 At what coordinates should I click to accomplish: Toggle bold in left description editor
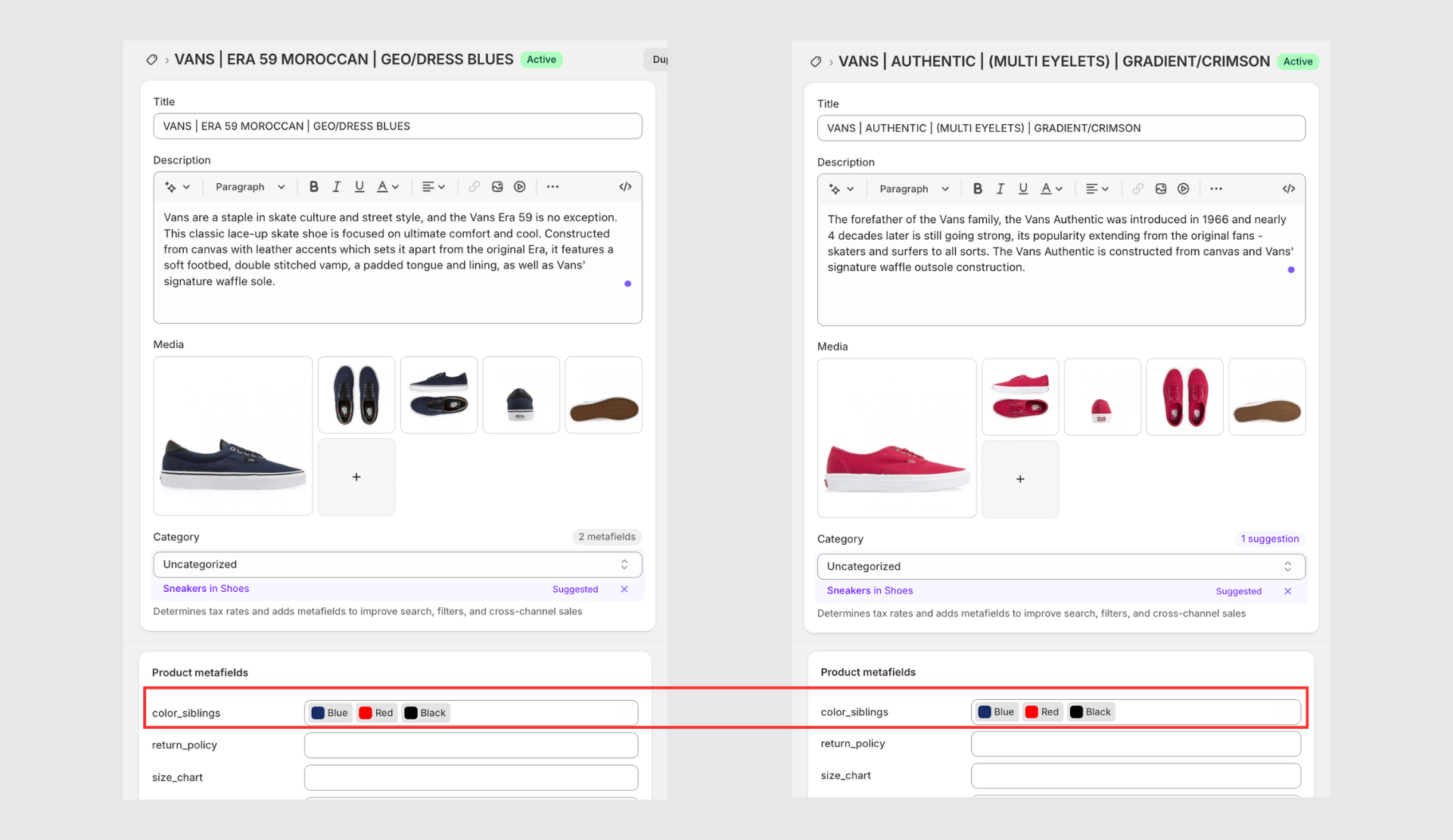314,187
